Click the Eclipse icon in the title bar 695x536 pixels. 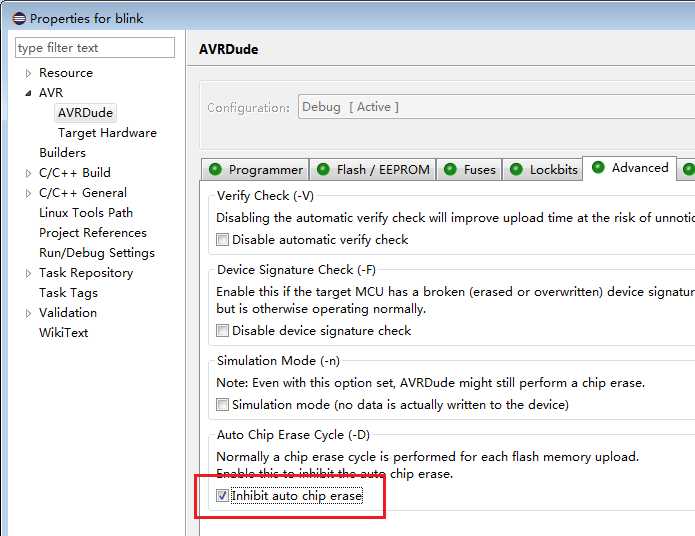[19, 18]
